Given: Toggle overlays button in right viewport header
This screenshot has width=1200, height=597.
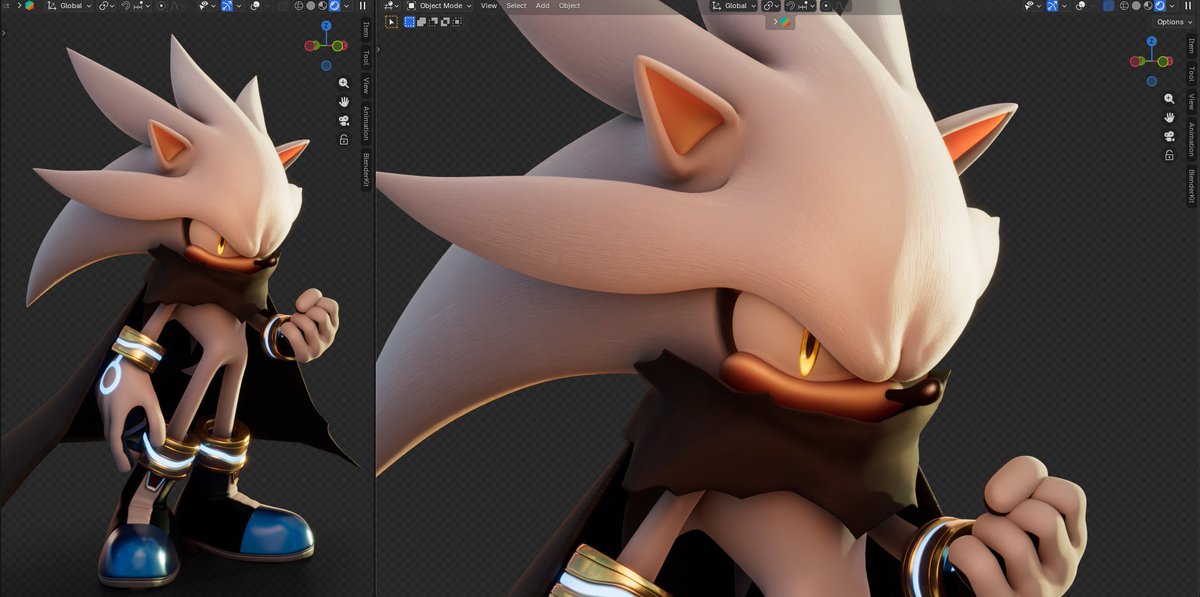Looking at the screenshot, I should click(x=1081, y=6).
